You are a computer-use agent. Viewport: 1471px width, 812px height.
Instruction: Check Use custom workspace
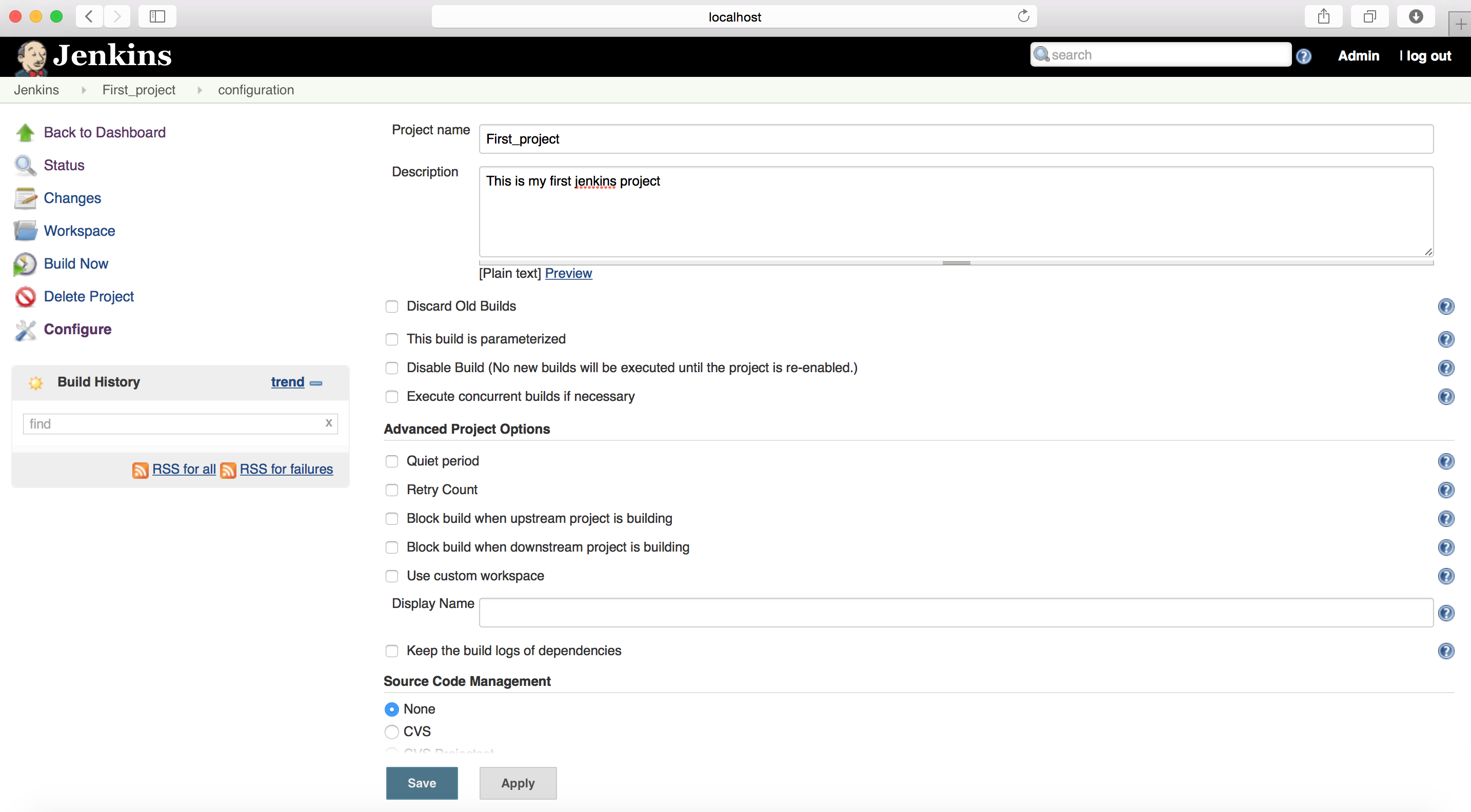pyautogui.click(x=391, y=576)
